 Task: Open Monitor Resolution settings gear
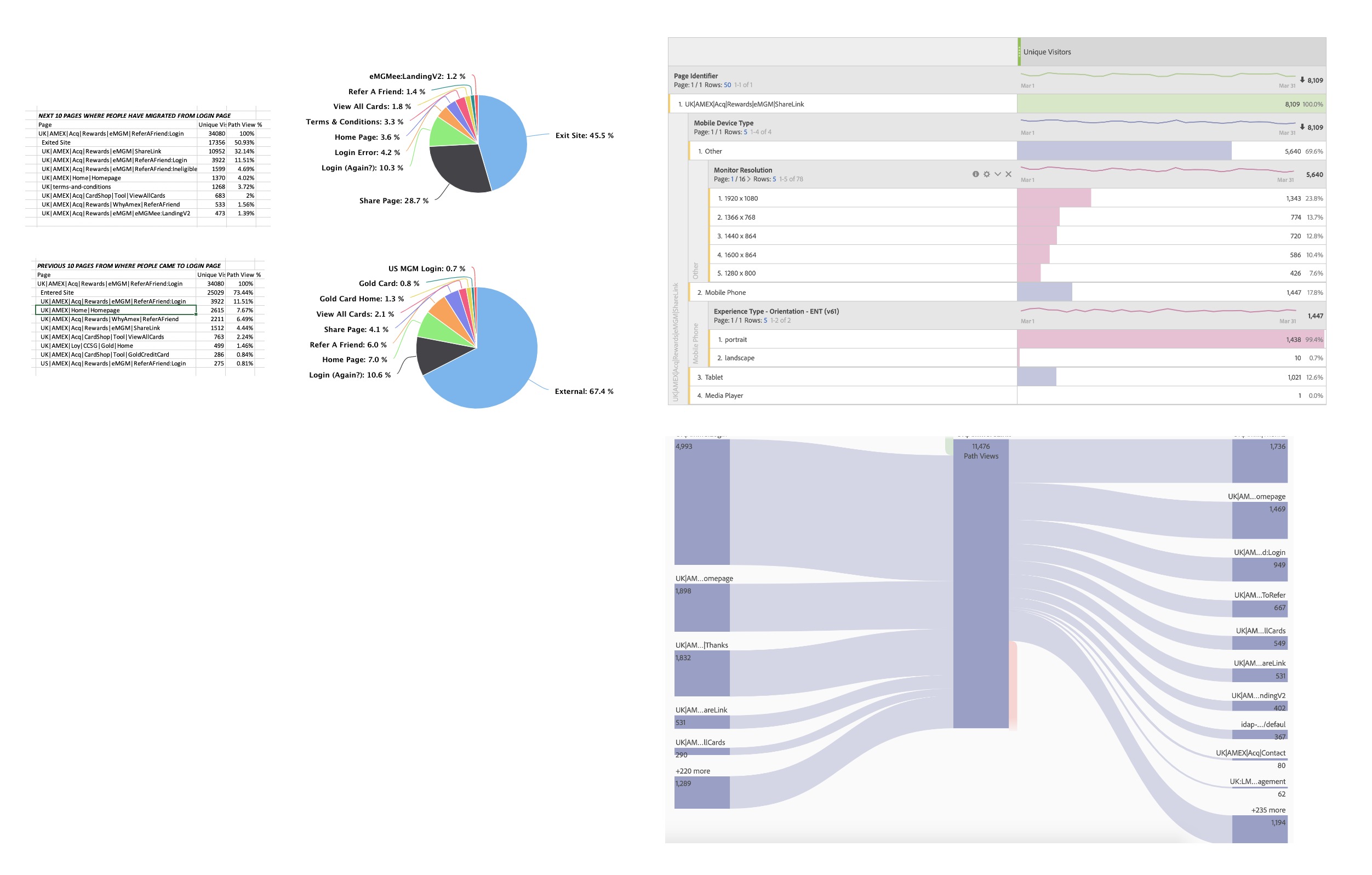[x=986, y=174]
